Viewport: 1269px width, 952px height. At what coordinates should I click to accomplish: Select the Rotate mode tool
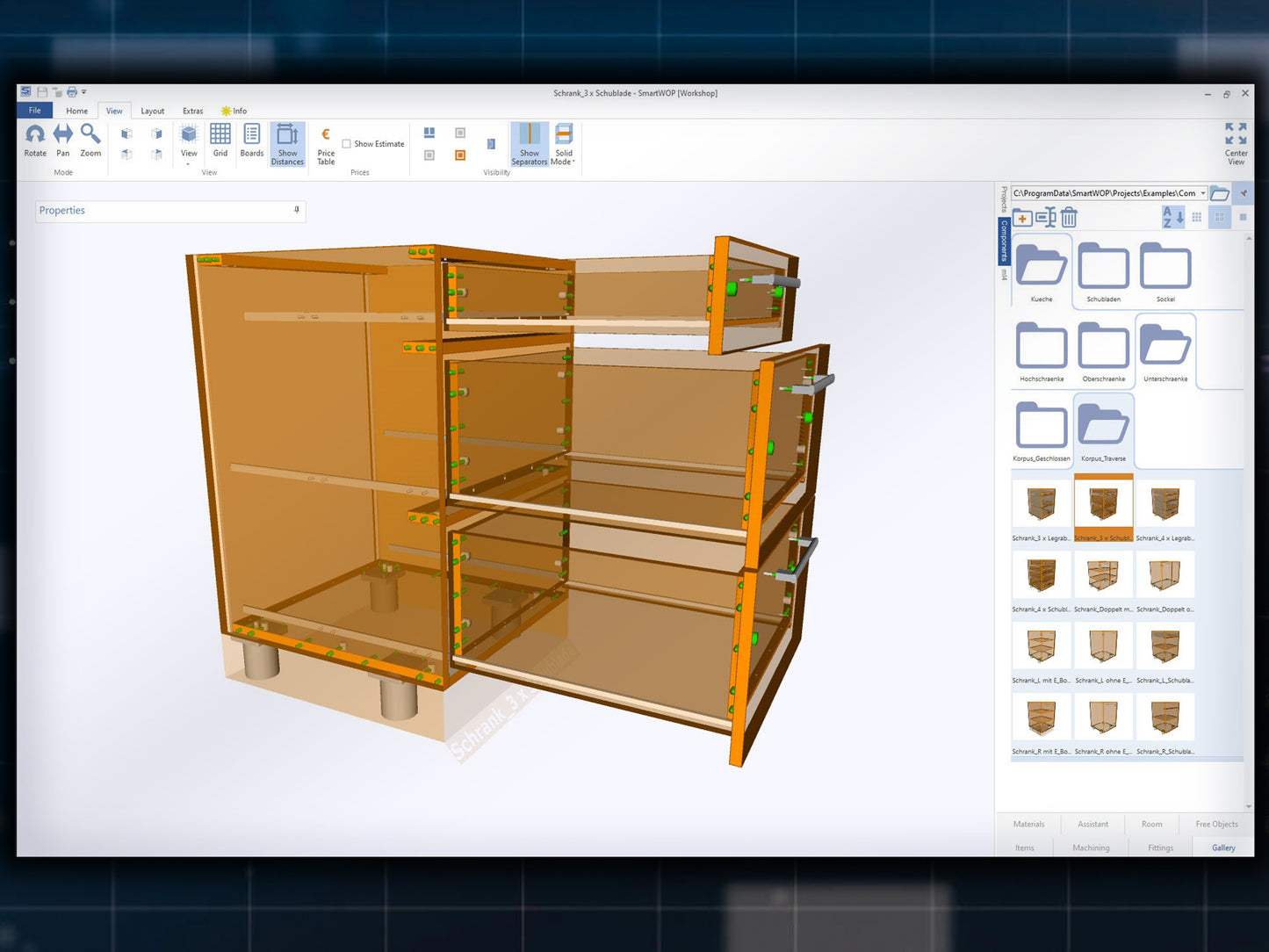(x=35, y=141)
